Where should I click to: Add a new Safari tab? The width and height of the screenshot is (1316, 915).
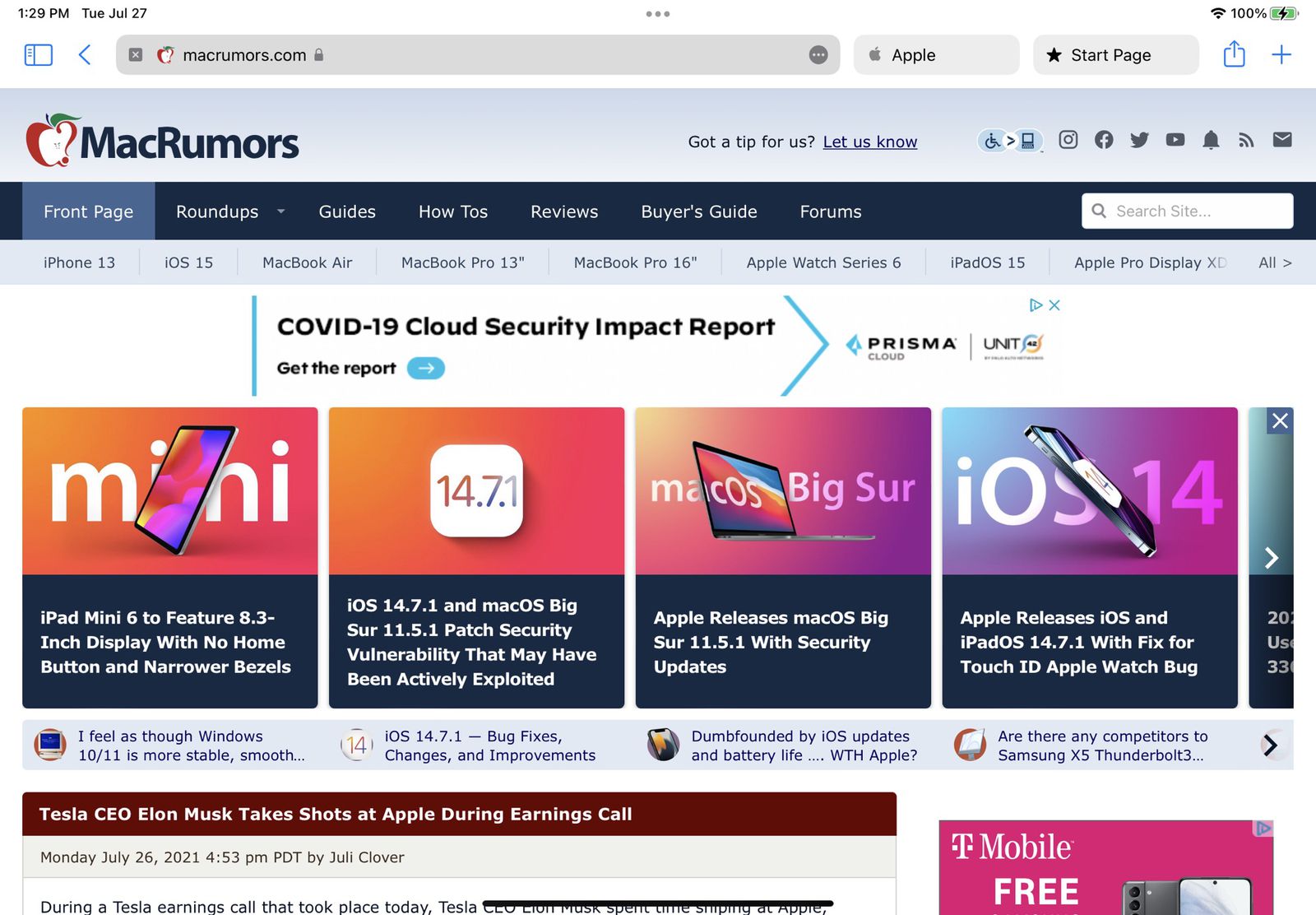(1281, 55)
